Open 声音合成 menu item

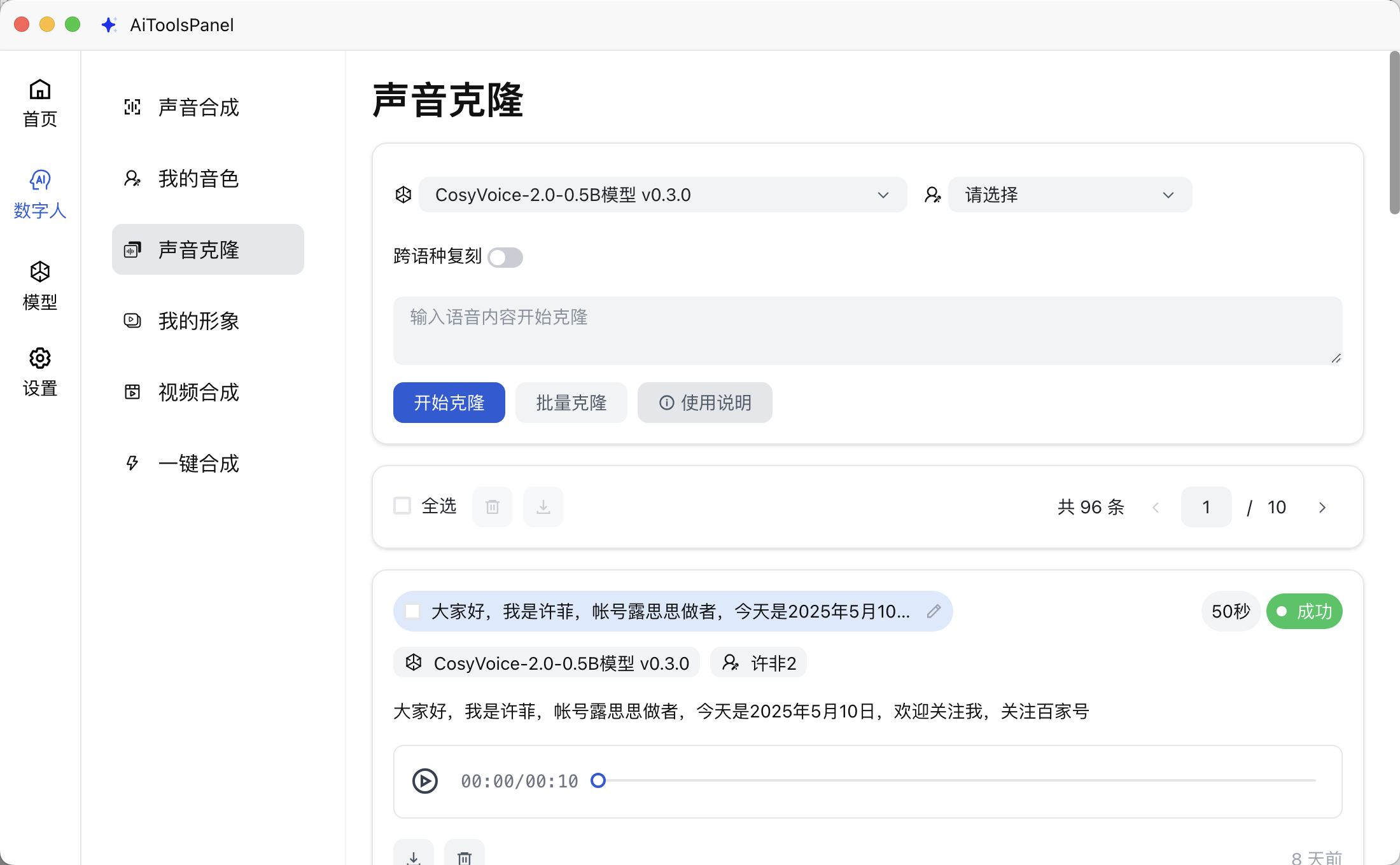pos(208,107)
